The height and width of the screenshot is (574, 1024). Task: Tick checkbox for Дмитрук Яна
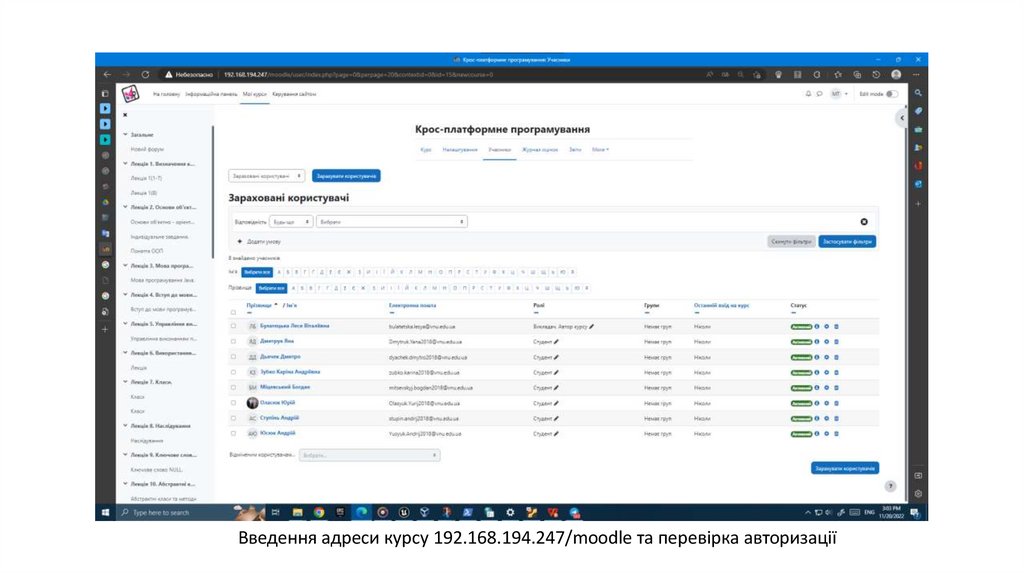pos(233,342)
